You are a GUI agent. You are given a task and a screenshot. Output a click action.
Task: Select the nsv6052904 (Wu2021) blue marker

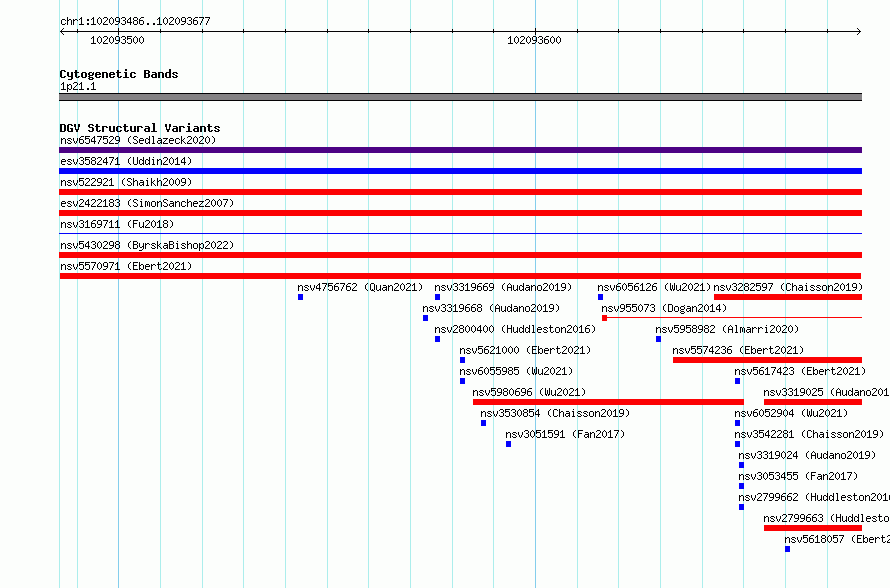pyautogui.click(x=737, y=423)
